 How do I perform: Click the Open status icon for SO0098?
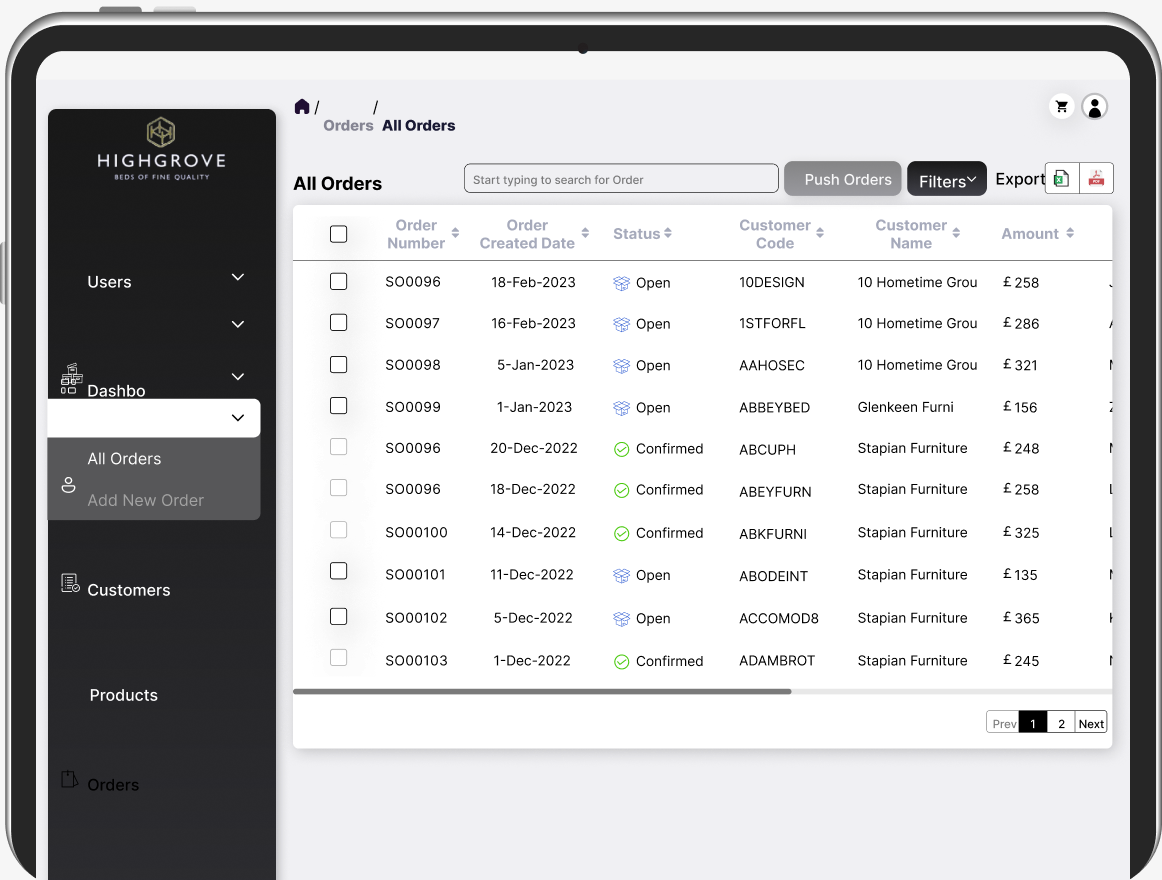coord(622,365)
